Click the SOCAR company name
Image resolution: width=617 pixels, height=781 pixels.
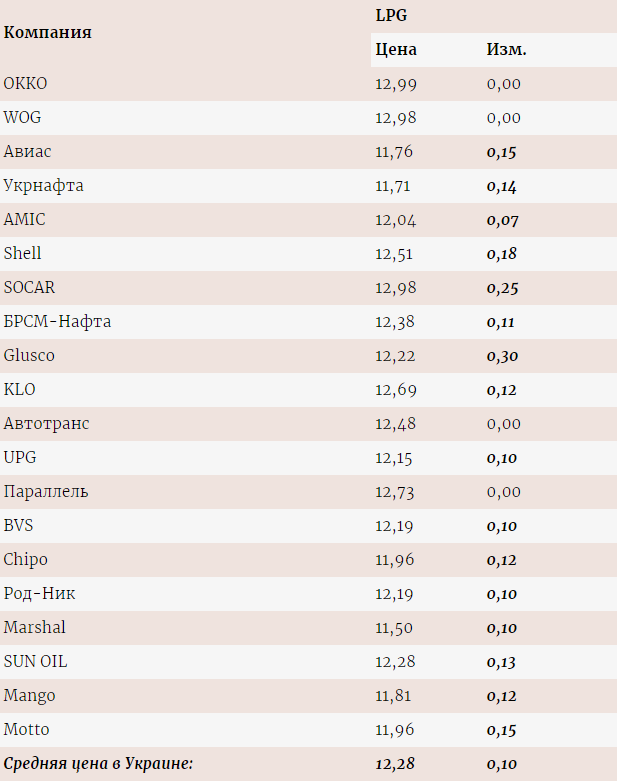pyautogui.click(x=29, y=287)
